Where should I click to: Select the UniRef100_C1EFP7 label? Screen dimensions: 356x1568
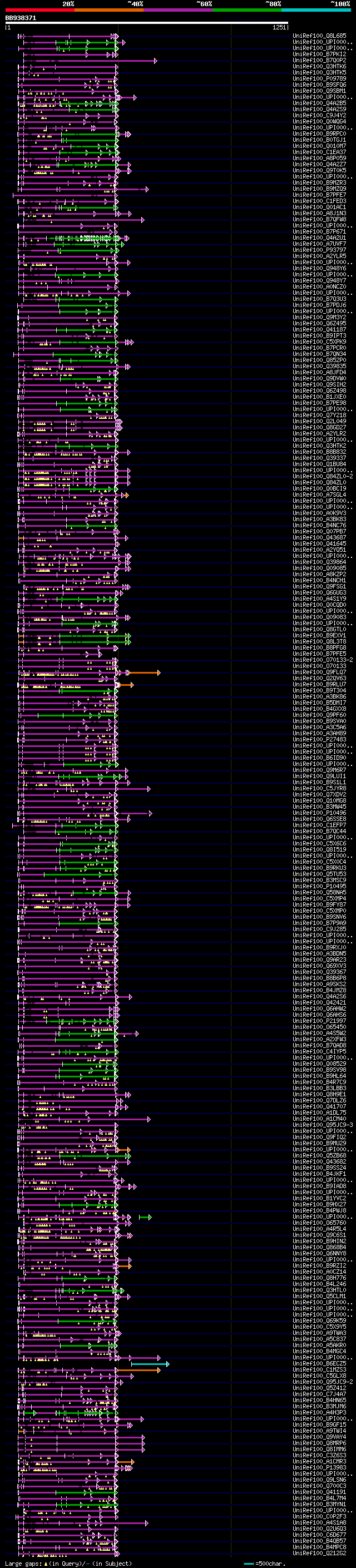click(319, 825)
